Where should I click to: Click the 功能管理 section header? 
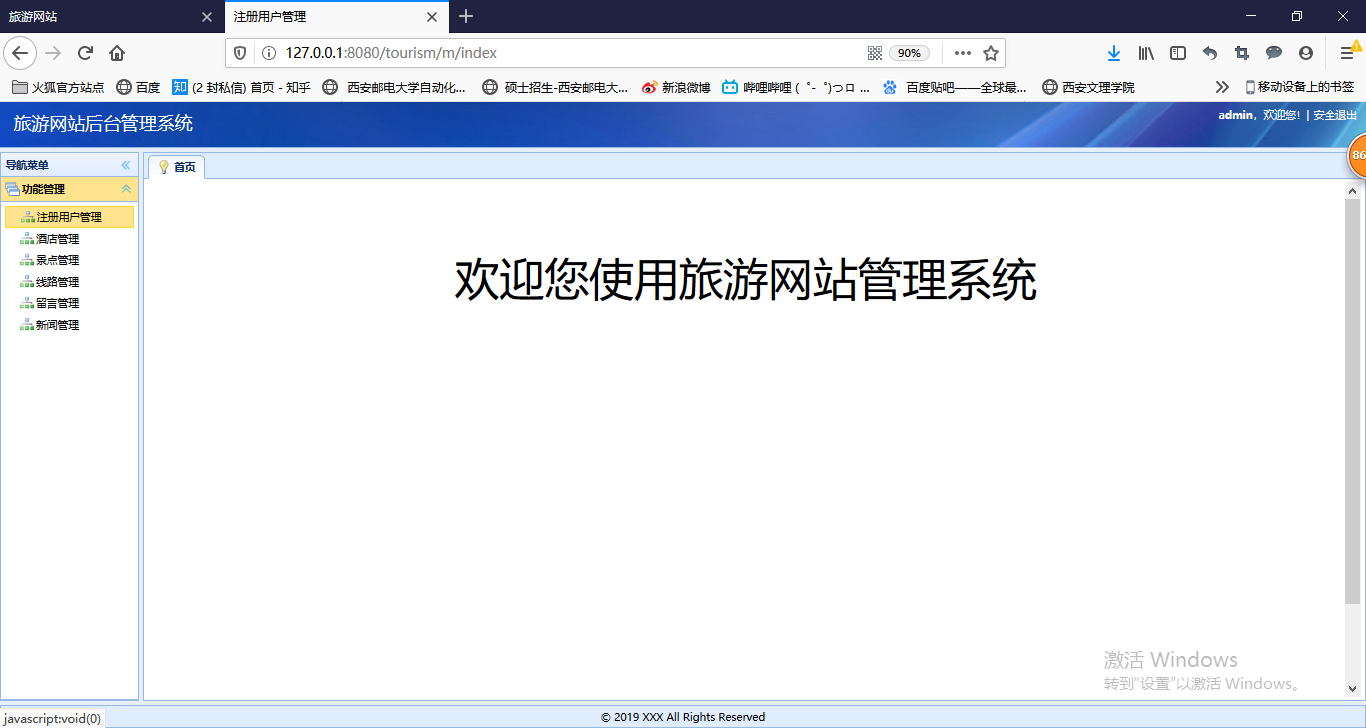pyautogui.click(x=70, y=188)
